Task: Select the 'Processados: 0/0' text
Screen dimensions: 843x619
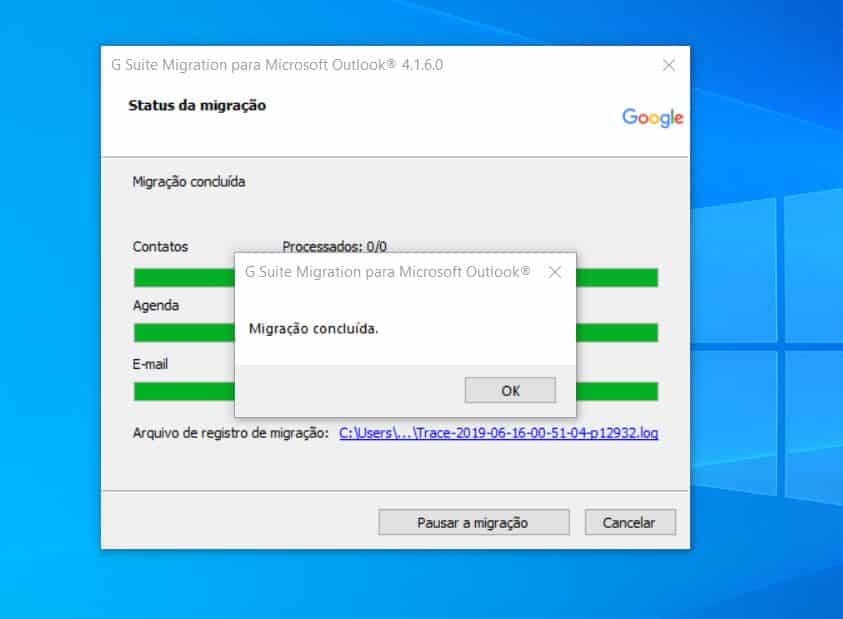Action: click(x=334, y=246)
